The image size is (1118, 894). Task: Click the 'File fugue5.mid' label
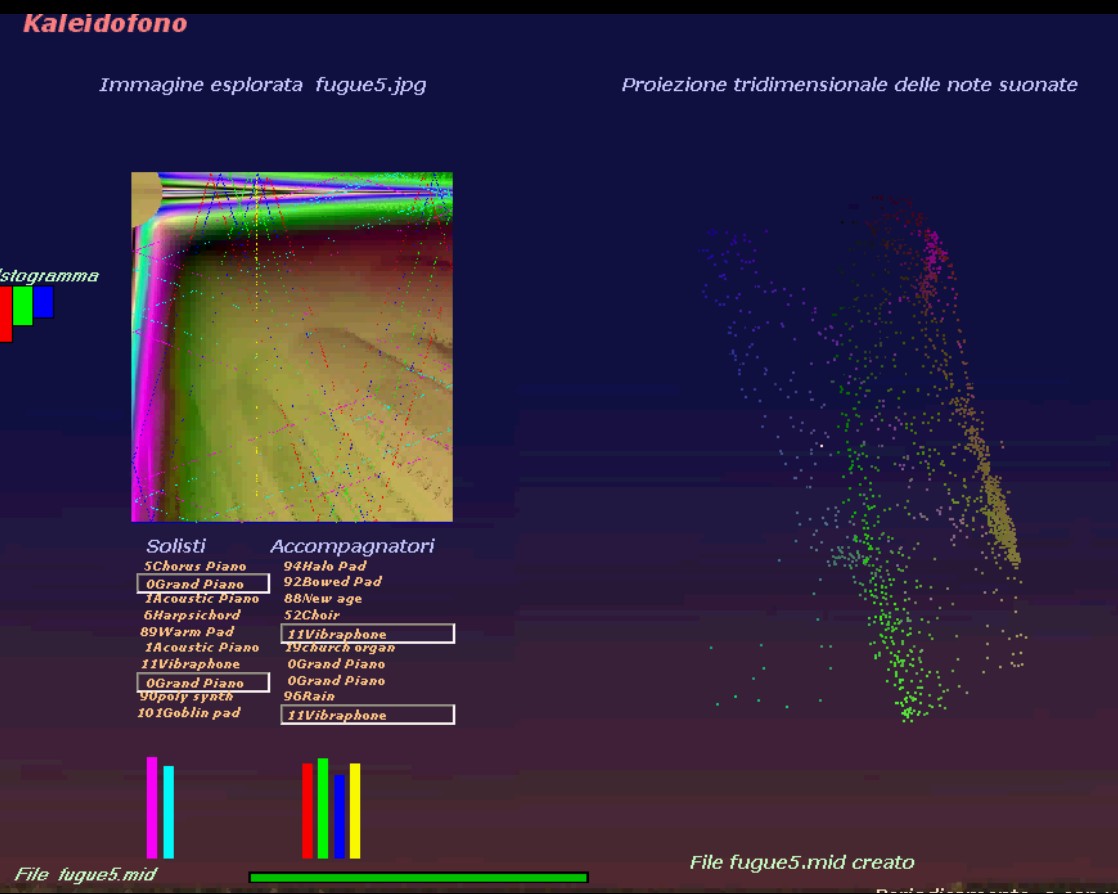point(85,874)
